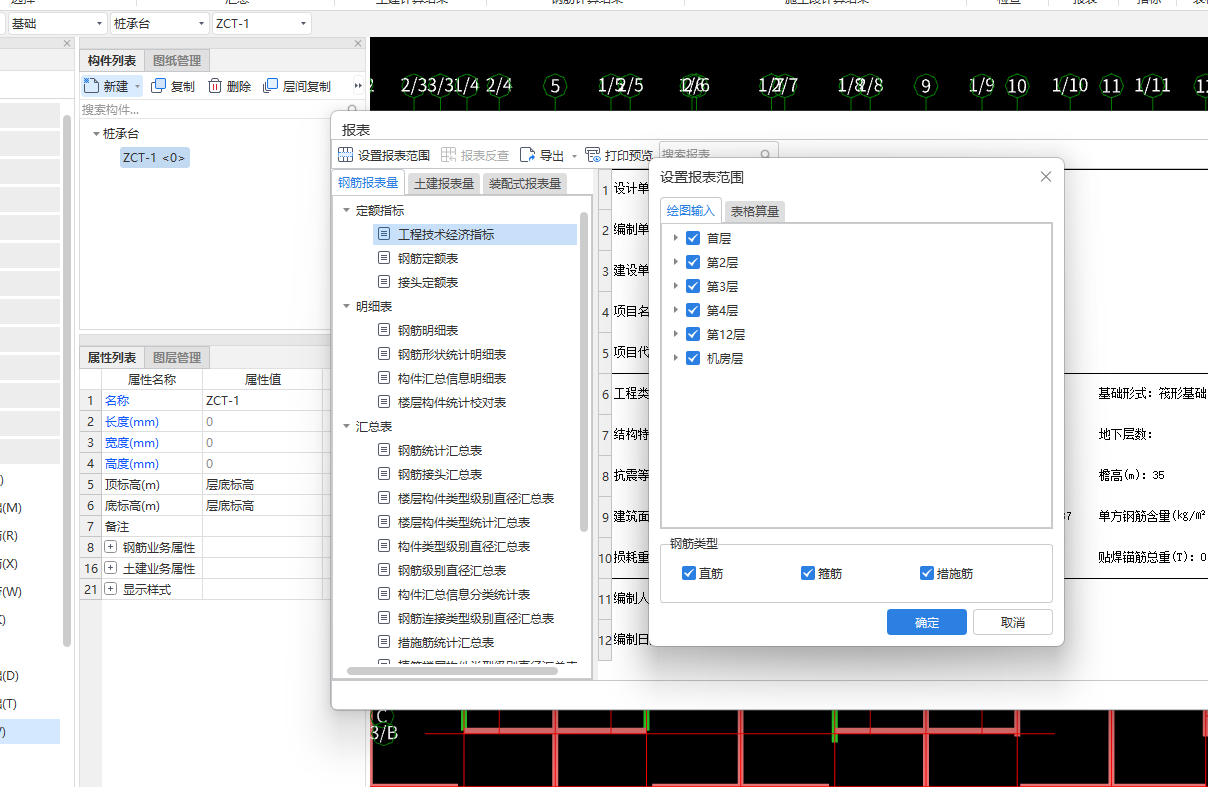Open the 楼层构件类型级别直径汇总表 report
The image size is (1208, 787).
(x=476, y=498)
